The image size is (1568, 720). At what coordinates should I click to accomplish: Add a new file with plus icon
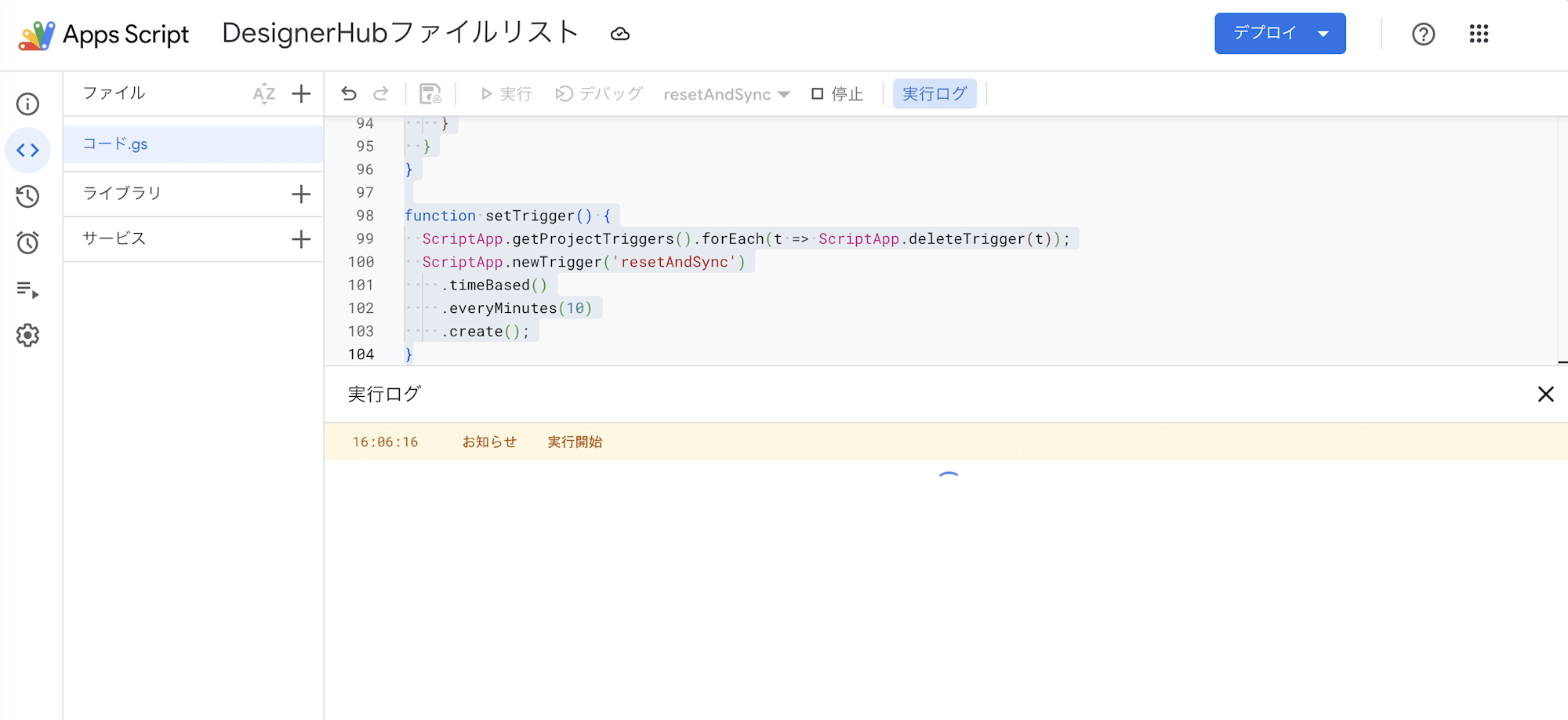coord(301,94)
